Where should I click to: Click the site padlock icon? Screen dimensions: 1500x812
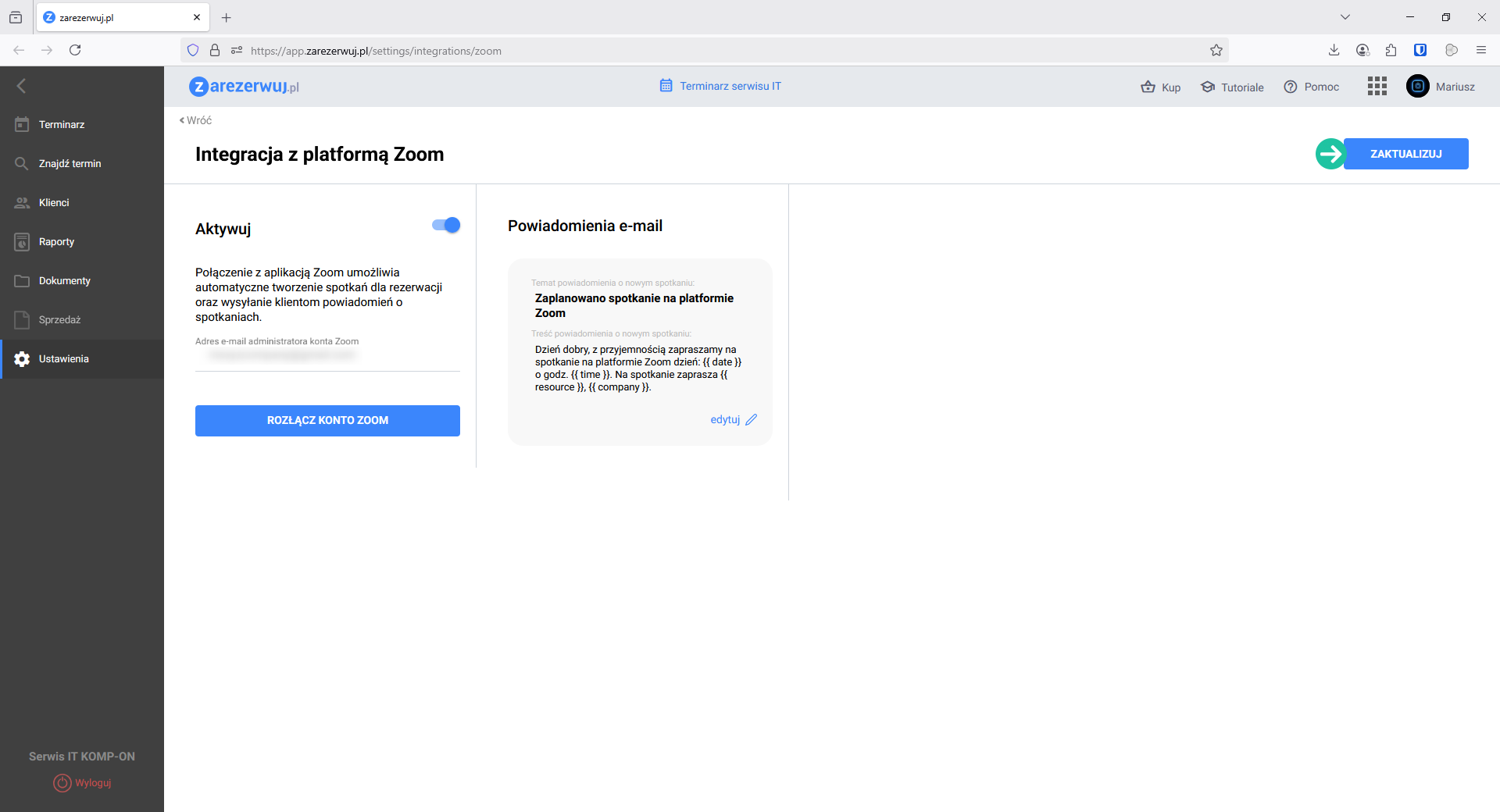coord(215,50)
